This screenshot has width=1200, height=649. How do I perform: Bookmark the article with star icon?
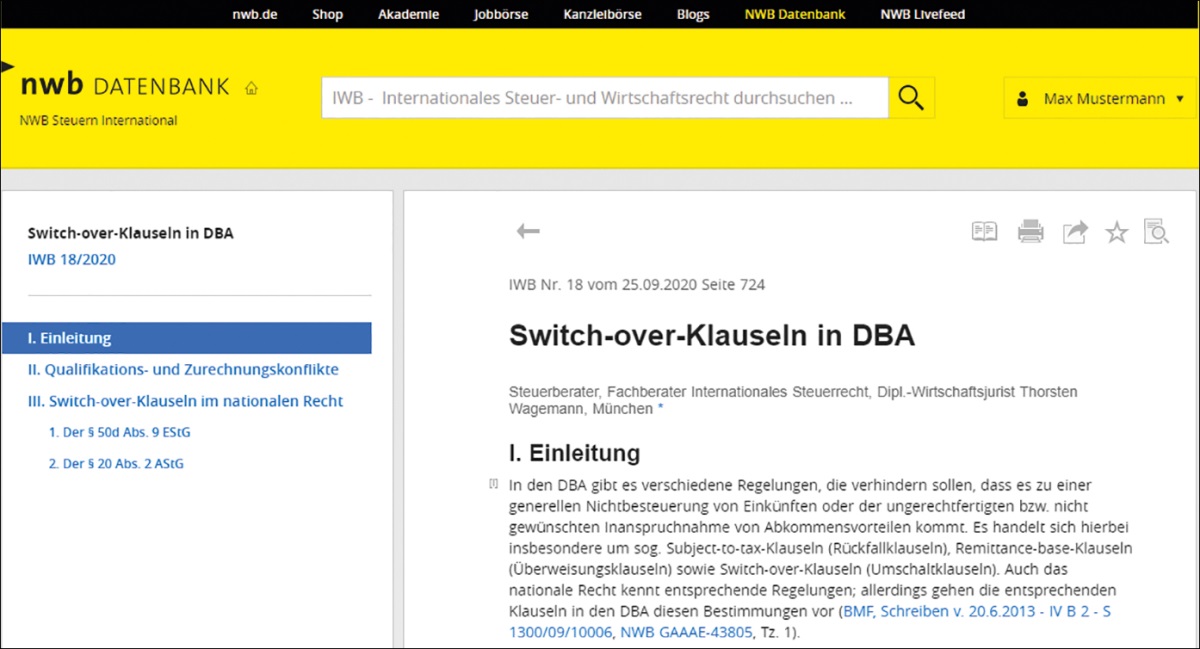pyautogui.click(x=1116, y=233)
